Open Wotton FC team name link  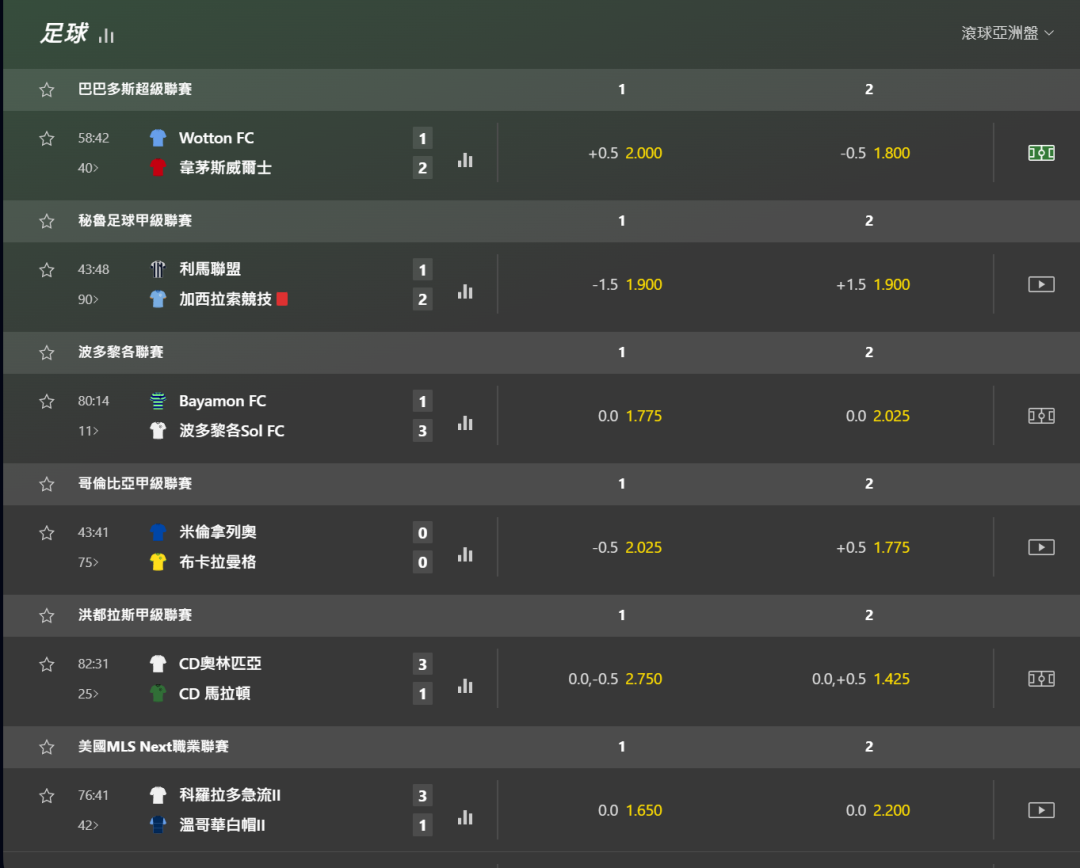pos(216,138)
